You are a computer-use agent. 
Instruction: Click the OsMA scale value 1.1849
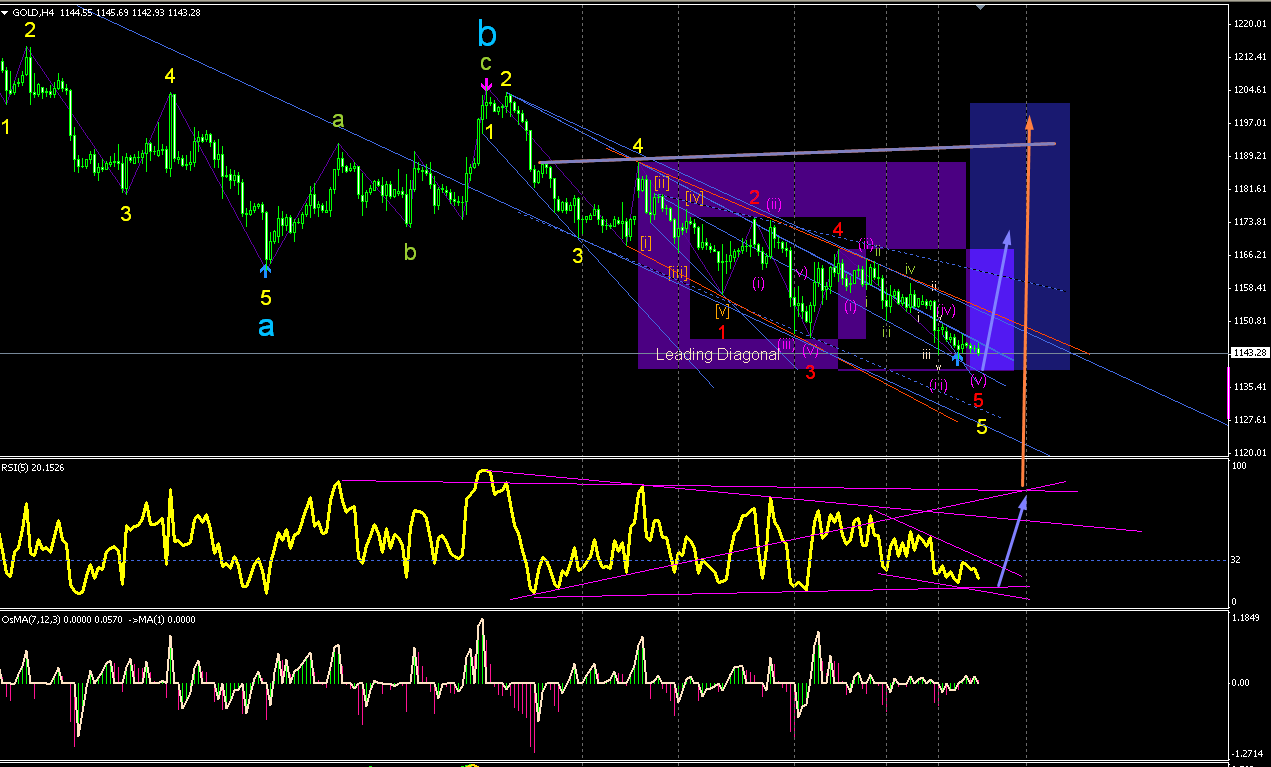pyautogui.click(x=1246, y=617)
